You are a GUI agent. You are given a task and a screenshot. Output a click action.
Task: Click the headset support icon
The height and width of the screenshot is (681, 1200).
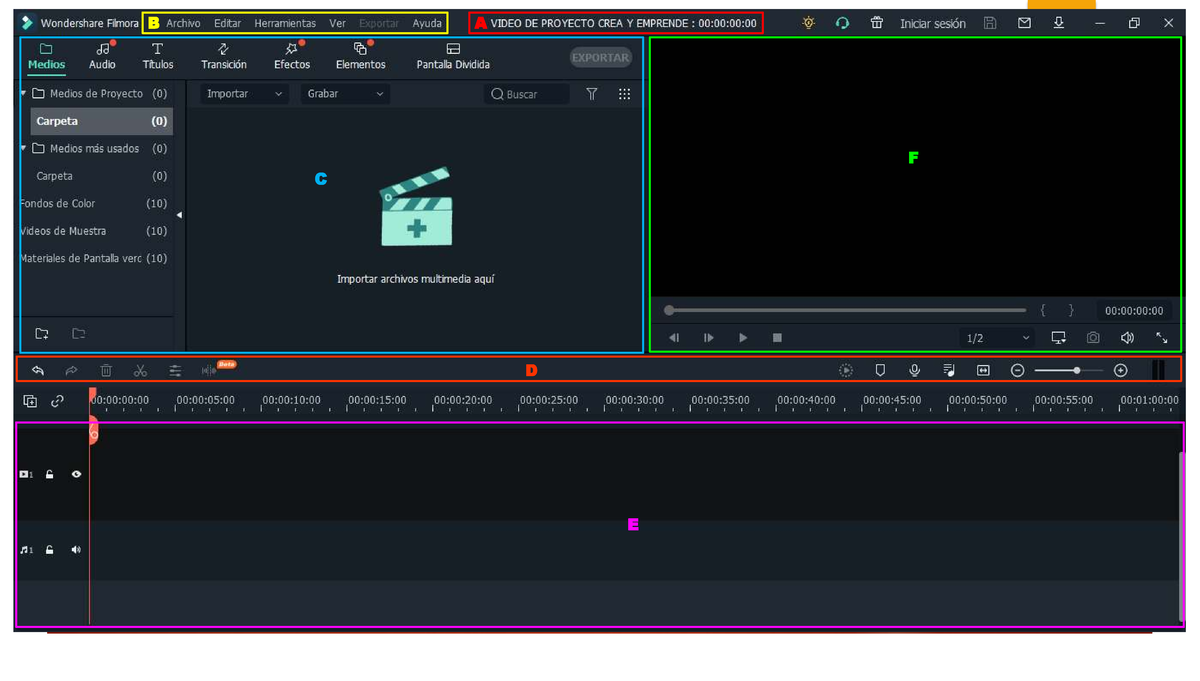pos(842,23)
